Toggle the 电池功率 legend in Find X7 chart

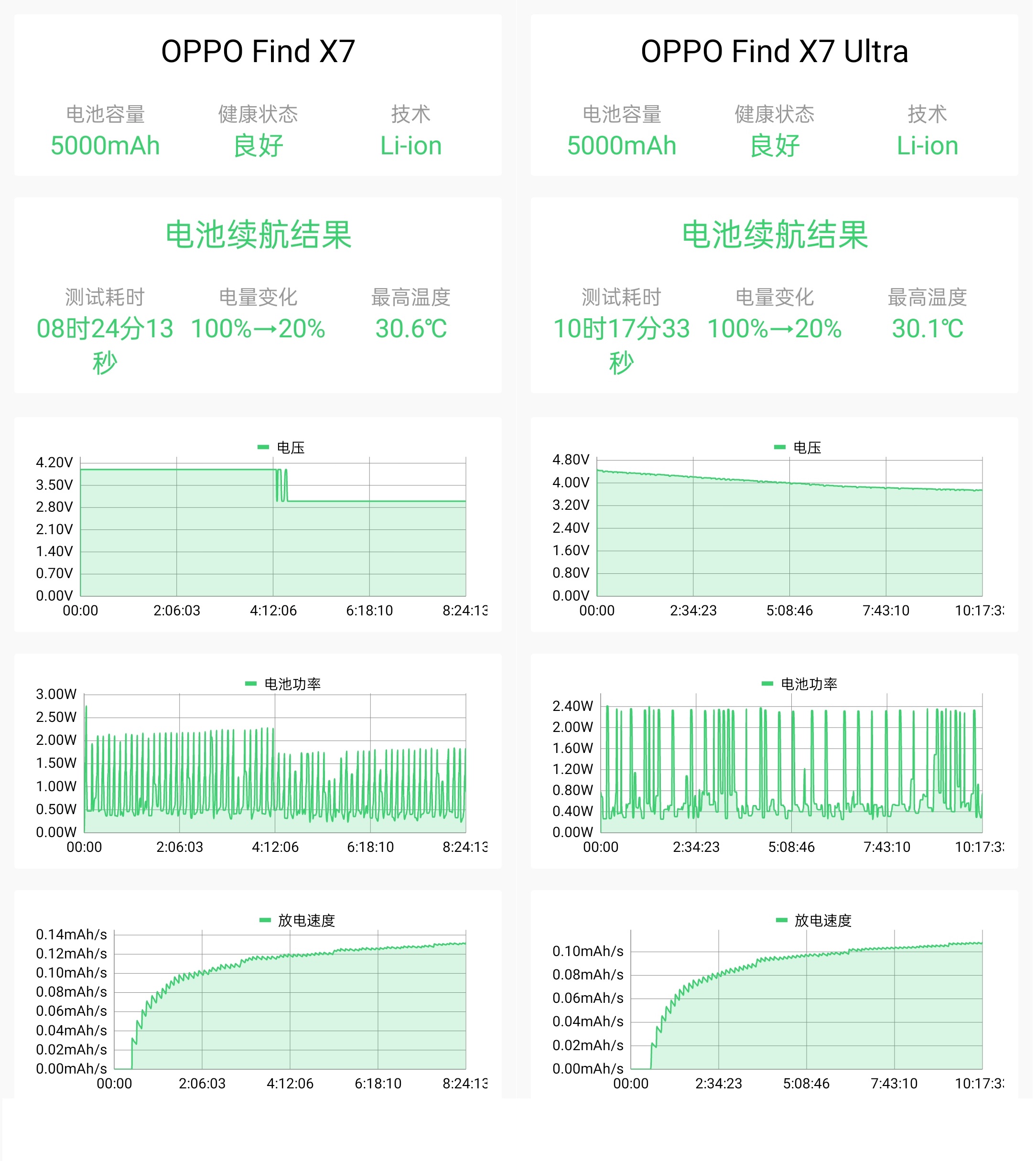tap(283, 685)
